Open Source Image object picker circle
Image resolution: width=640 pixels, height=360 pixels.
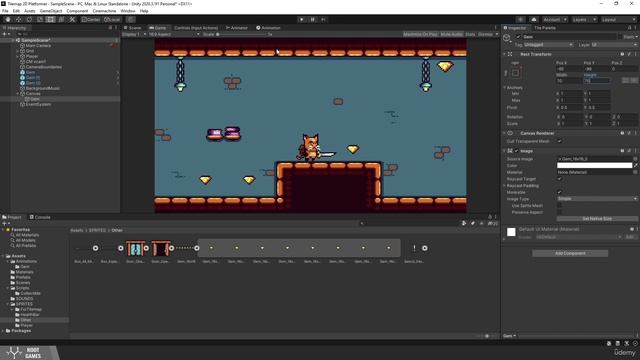pyautogui.click(x=636, y=159)
